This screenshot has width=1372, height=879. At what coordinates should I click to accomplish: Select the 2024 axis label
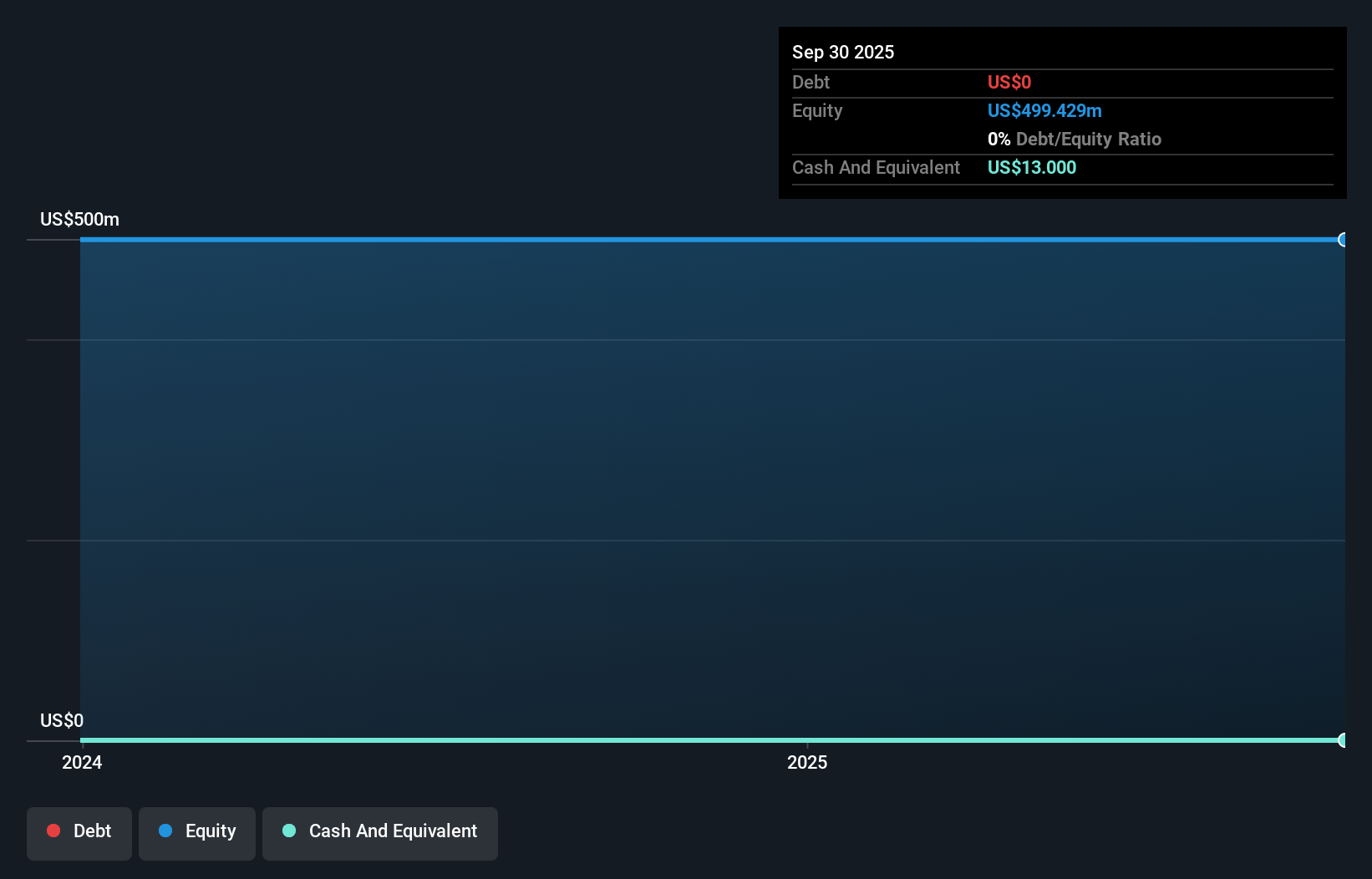pos(81,762)
